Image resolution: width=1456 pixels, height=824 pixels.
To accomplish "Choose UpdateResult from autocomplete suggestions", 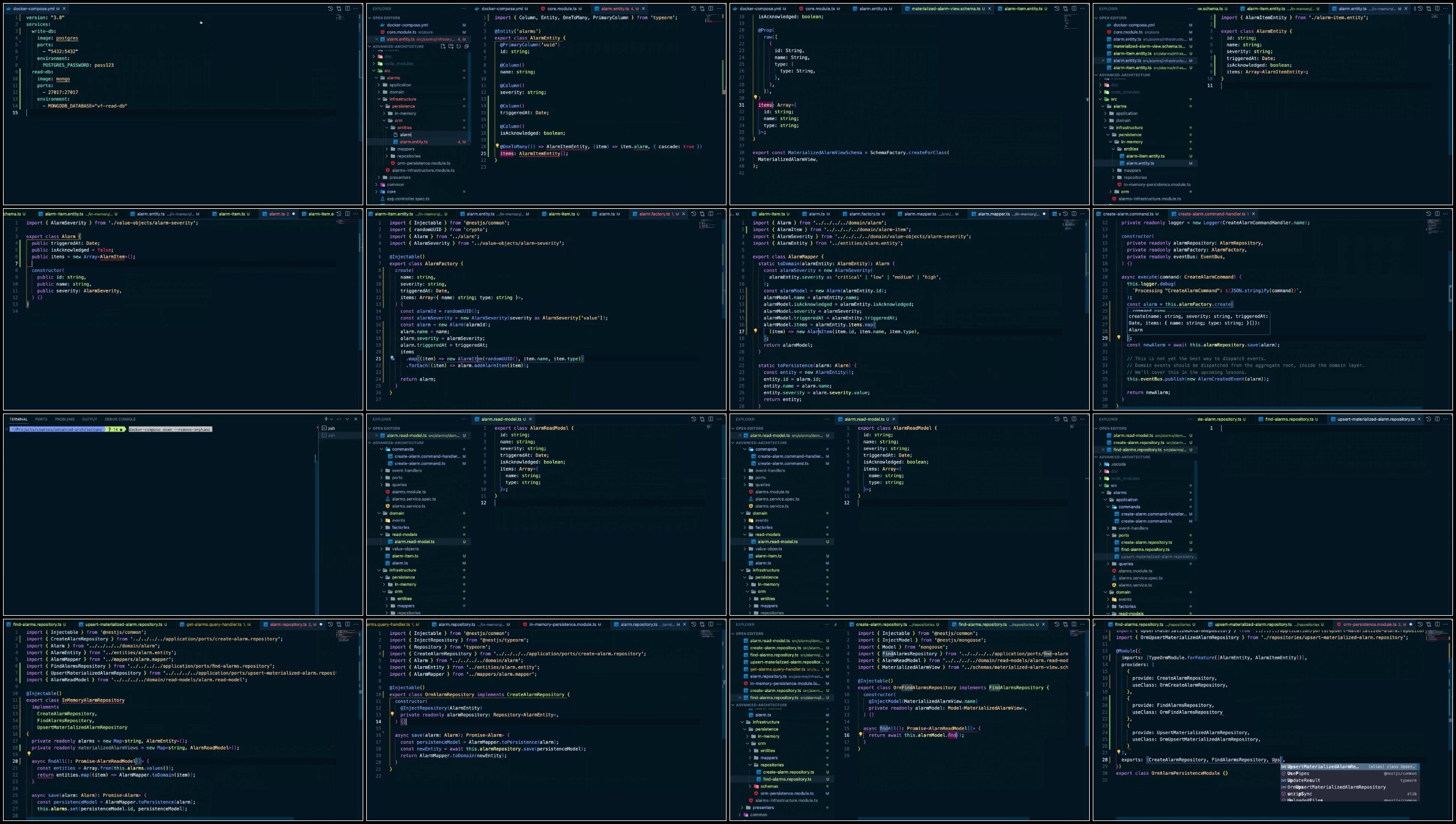I will pyautogui.click(x=1349, y=780).
